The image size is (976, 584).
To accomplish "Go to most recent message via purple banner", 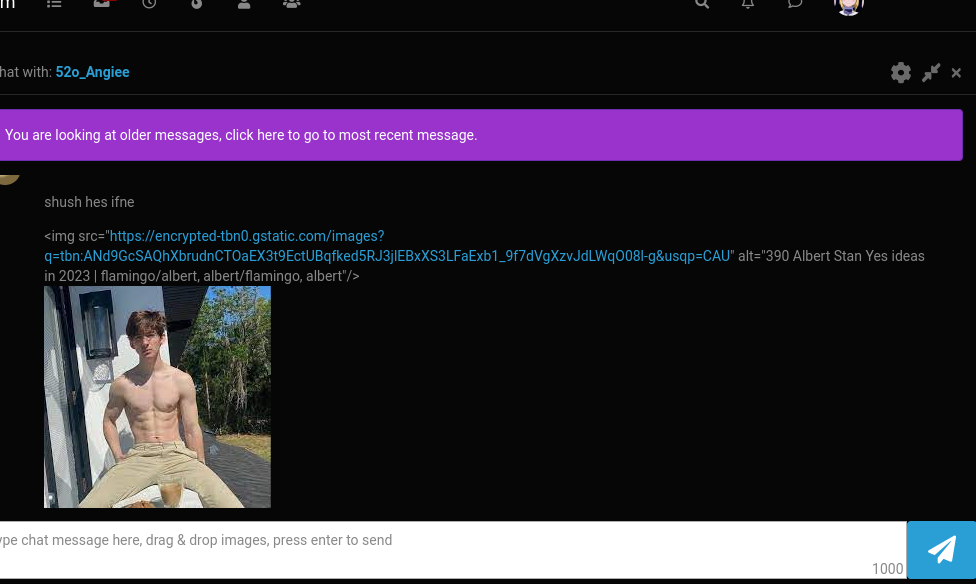I will (481, 135).
